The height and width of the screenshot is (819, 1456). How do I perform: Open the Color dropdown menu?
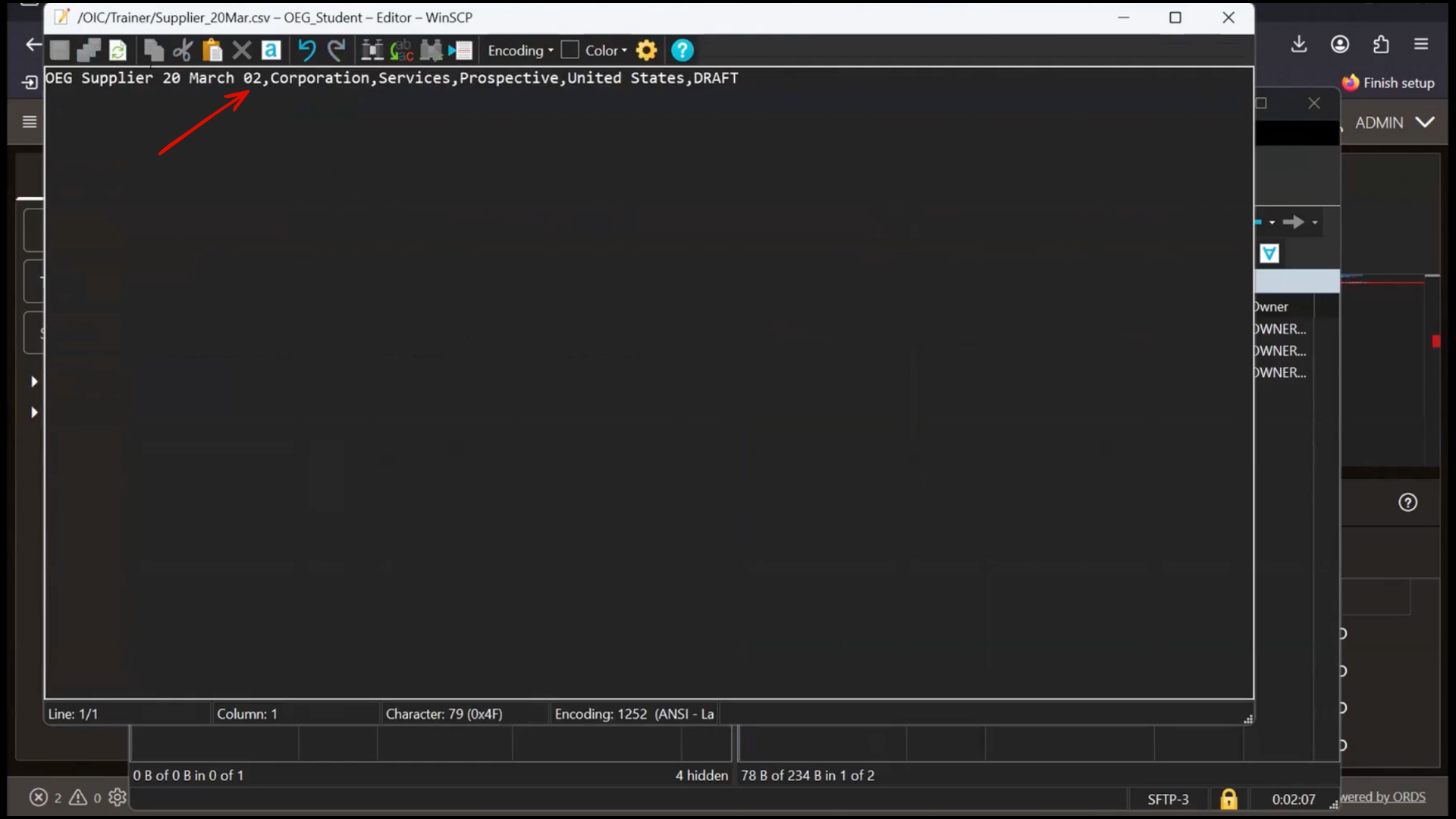(607, 50)
